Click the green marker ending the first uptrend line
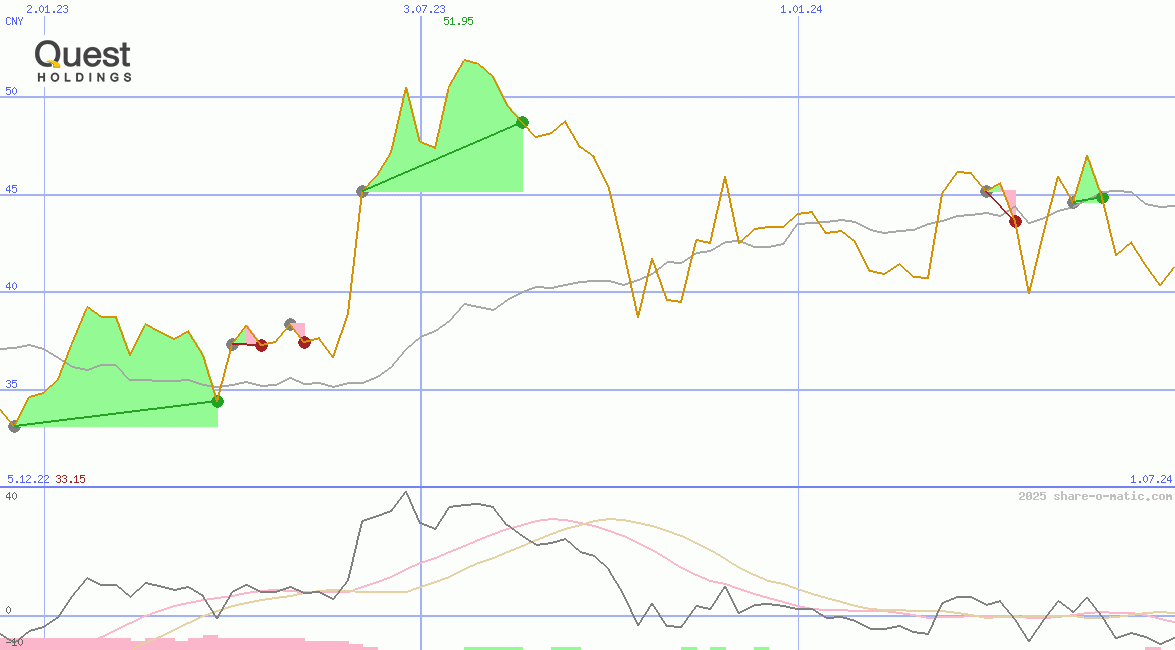This screenshot has width=1175, height=650. coord(218,401)
